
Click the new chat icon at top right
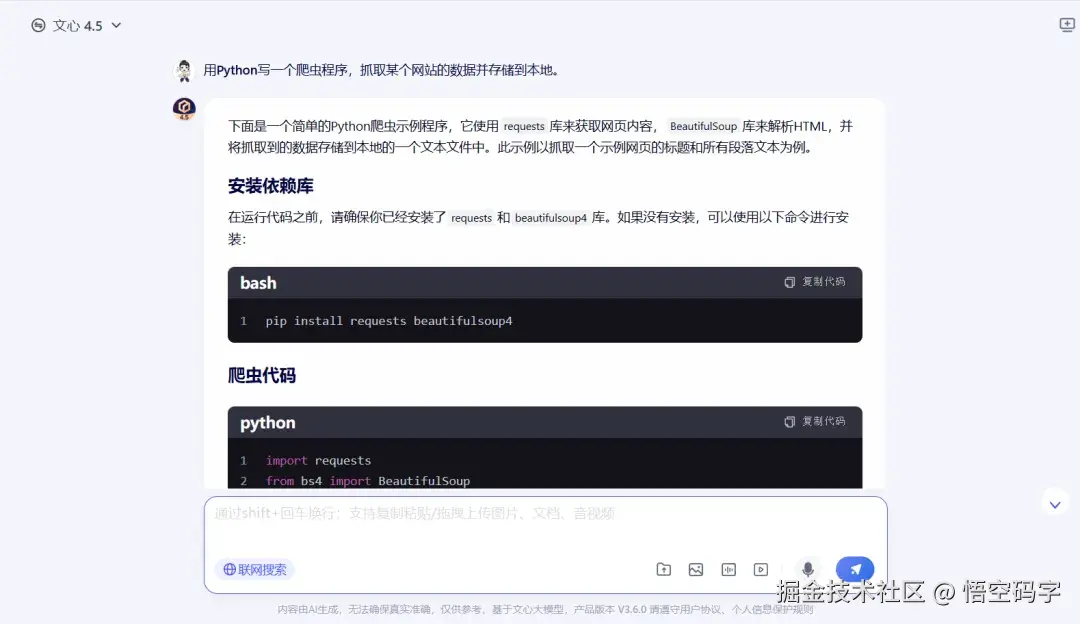(x=1066, y=24)
